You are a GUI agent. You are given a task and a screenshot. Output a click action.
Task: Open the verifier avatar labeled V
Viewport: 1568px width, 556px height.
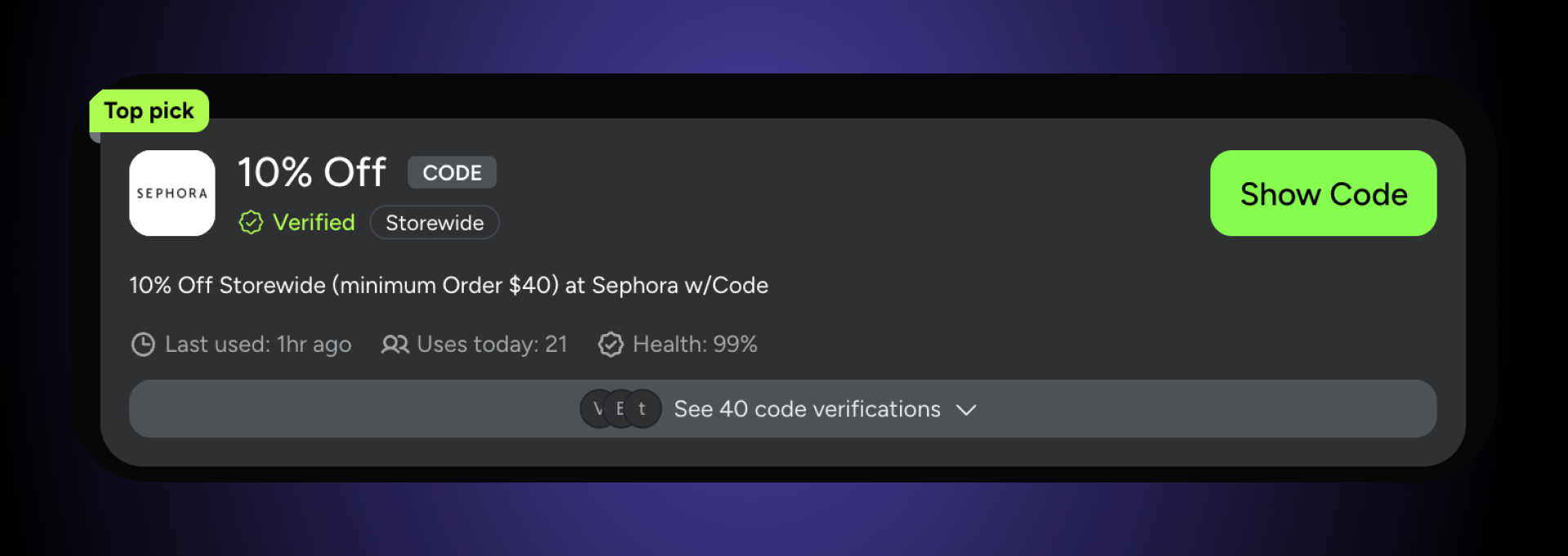pos(598,408)
